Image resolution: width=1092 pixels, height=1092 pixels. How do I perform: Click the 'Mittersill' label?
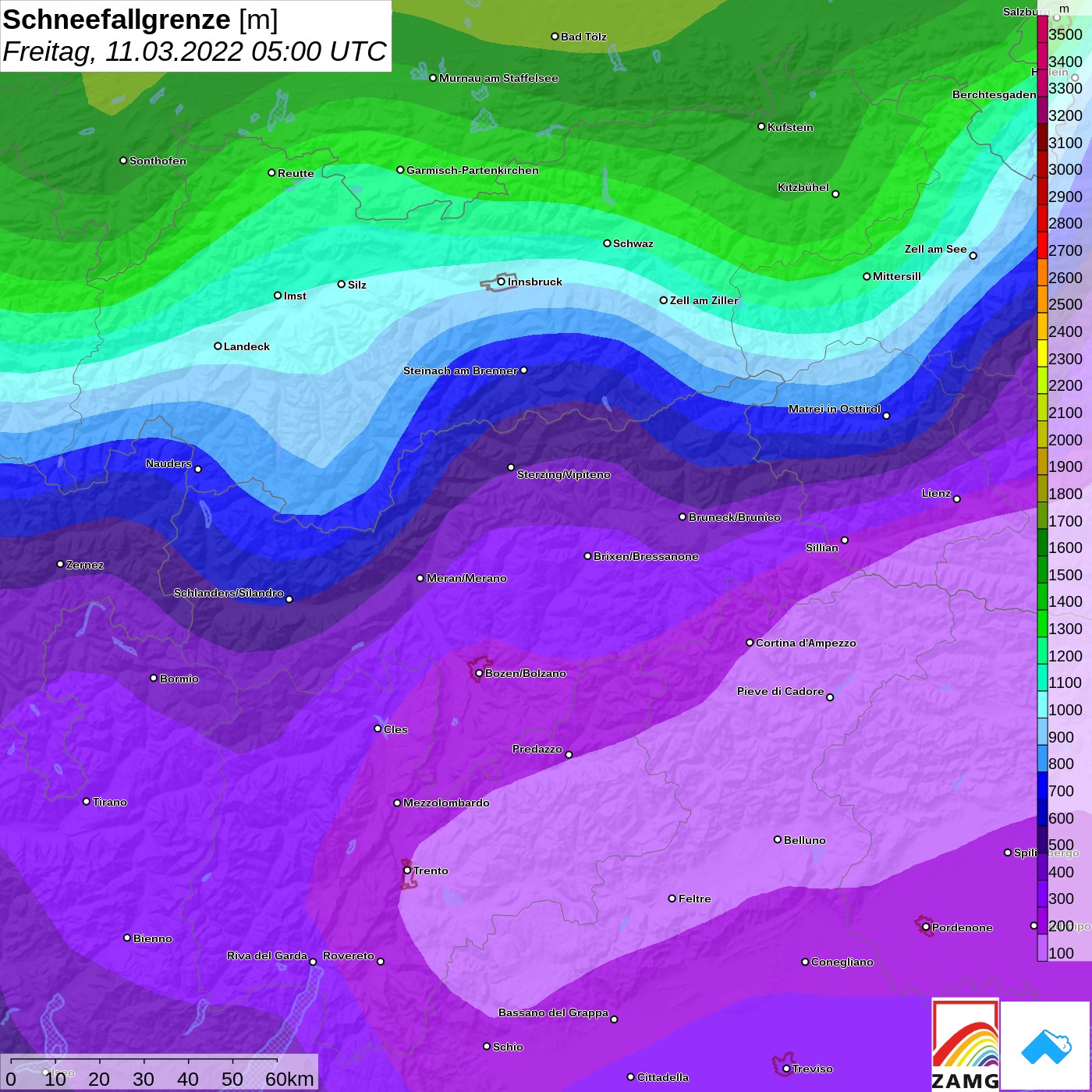(x=897, y=276)
